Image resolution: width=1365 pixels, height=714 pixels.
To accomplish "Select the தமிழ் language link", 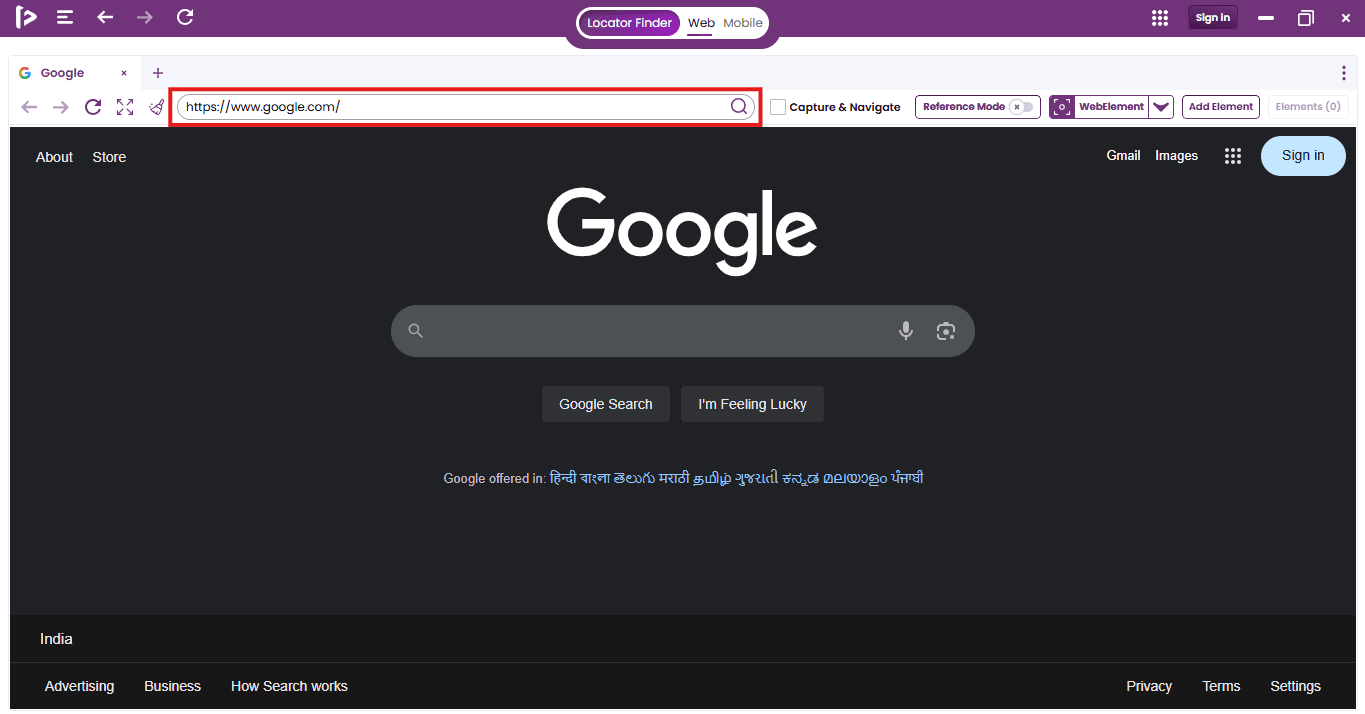I will point(713,478).
